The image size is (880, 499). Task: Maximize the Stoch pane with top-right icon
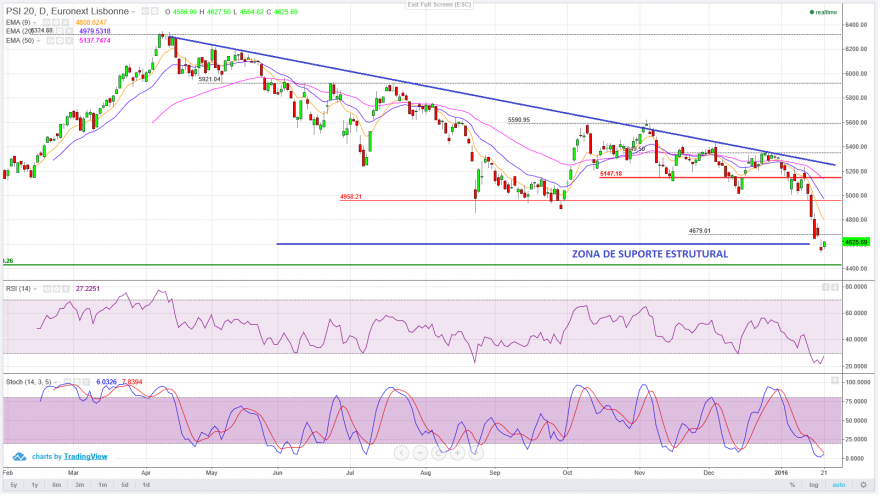tap(835, 381)
